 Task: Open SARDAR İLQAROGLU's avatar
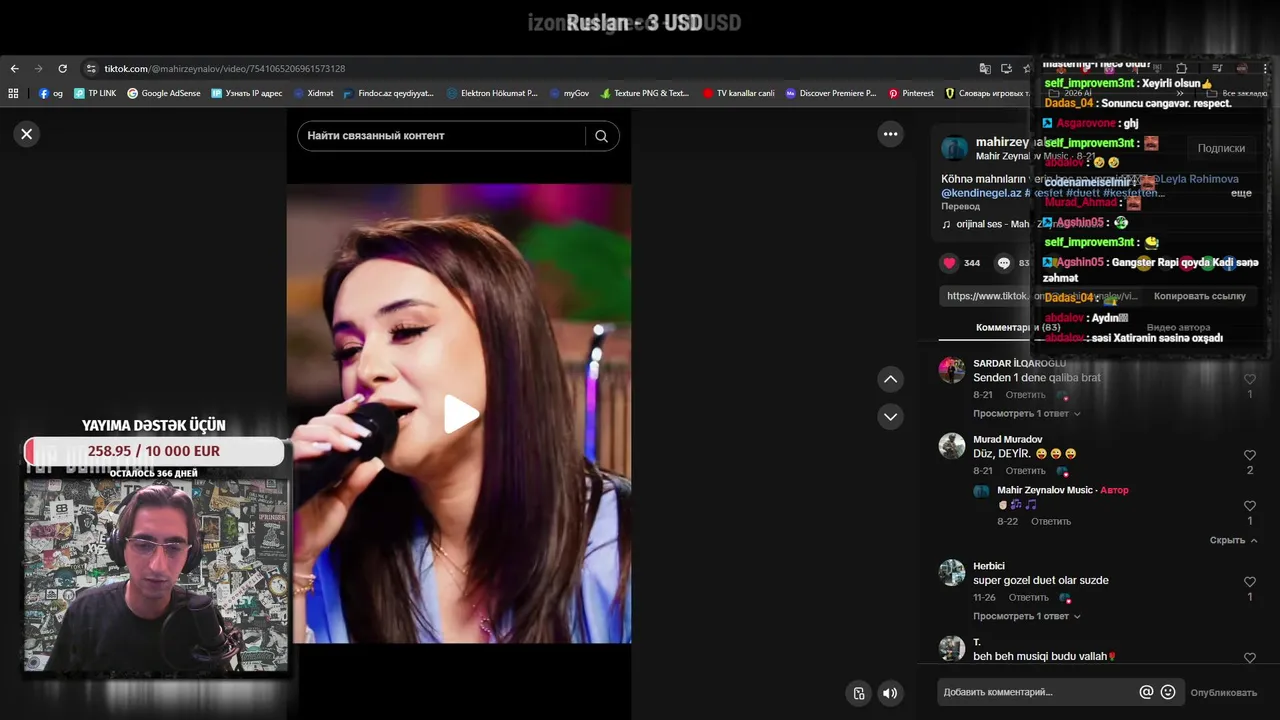click(x=952, y=370)
